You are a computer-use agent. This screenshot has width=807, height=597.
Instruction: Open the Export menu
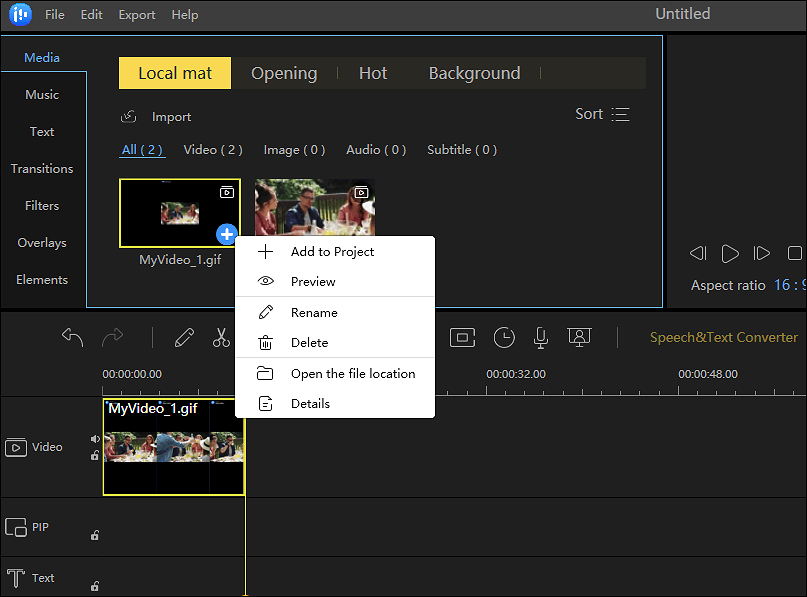(137, 15)
